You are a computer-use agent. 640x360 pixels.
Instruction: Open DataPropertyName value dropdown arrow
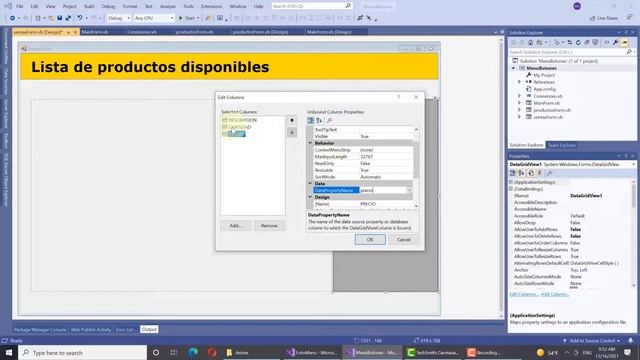point(409,190)
